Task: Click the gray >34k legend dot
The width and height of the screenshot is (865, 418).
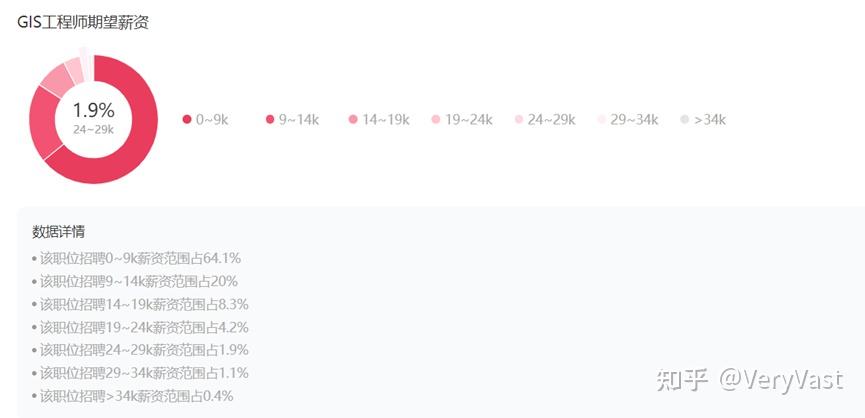Action: (x=685, y=120)
